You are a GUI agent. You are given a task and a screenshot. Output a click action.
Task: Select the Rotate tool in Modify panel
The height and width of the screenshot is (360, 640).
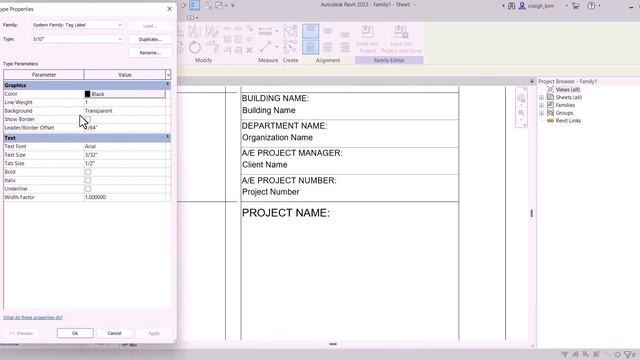point(195,47)
